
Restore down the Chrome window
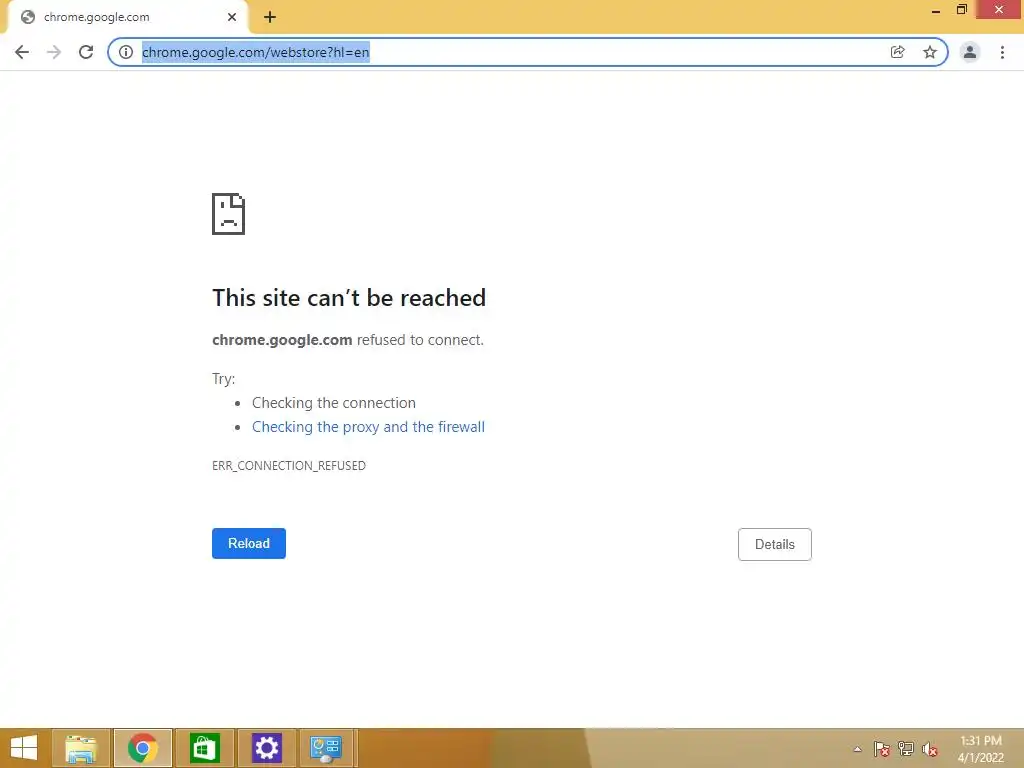(x=961, y=10)
